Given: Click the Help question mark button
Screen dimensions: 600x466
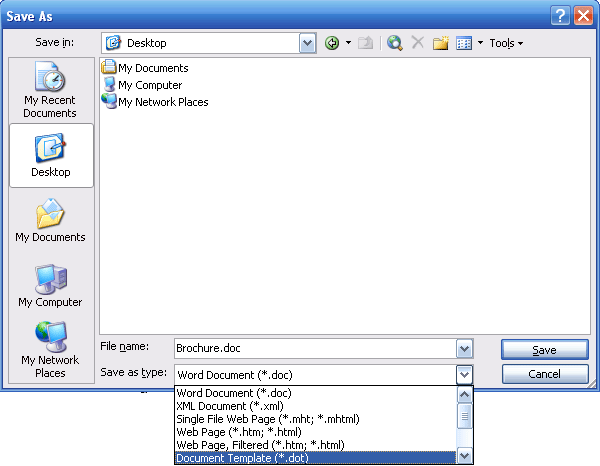Looking at the screenshot, I should tap(561, 14).
